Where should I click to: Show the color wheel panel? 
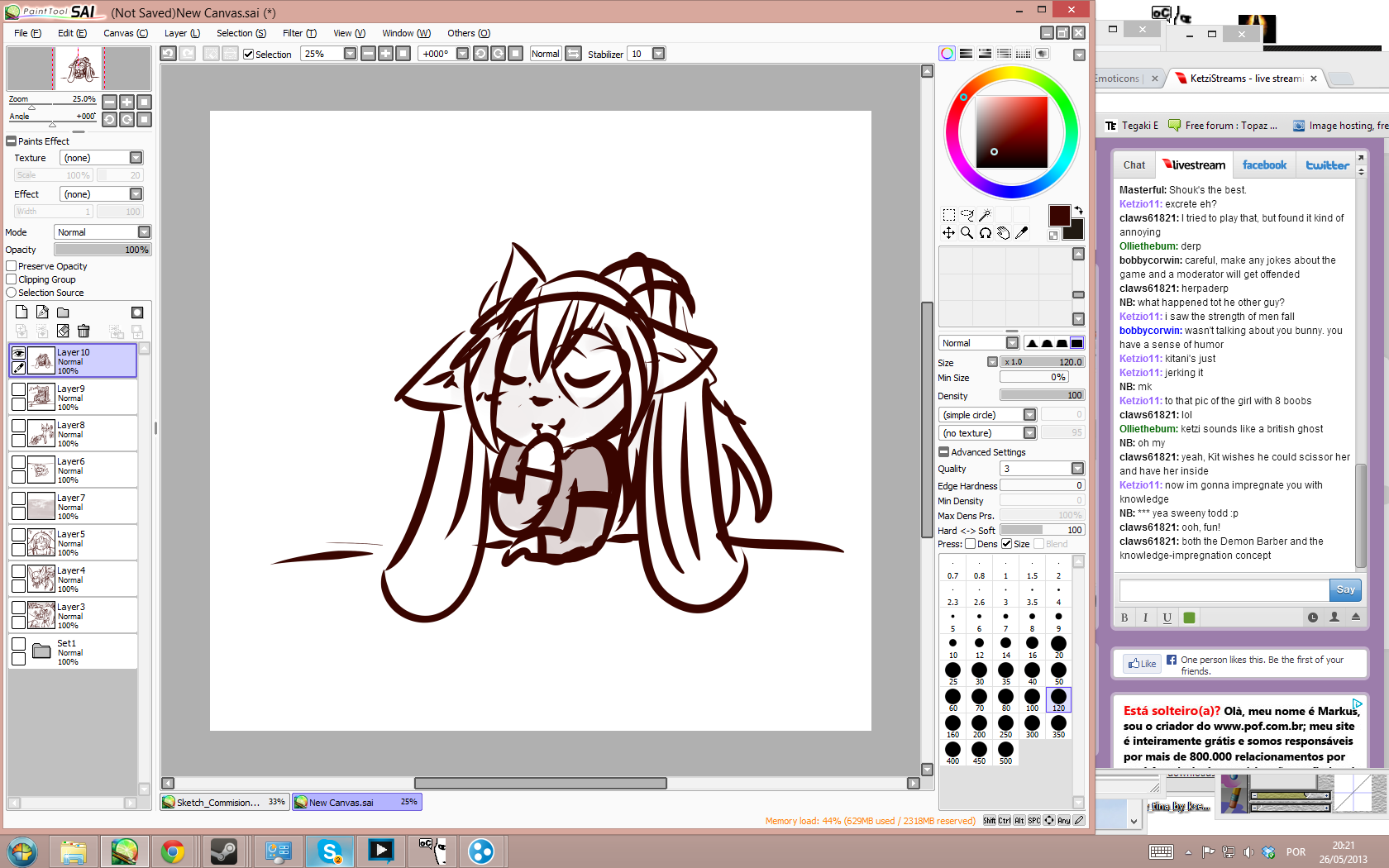947,54
